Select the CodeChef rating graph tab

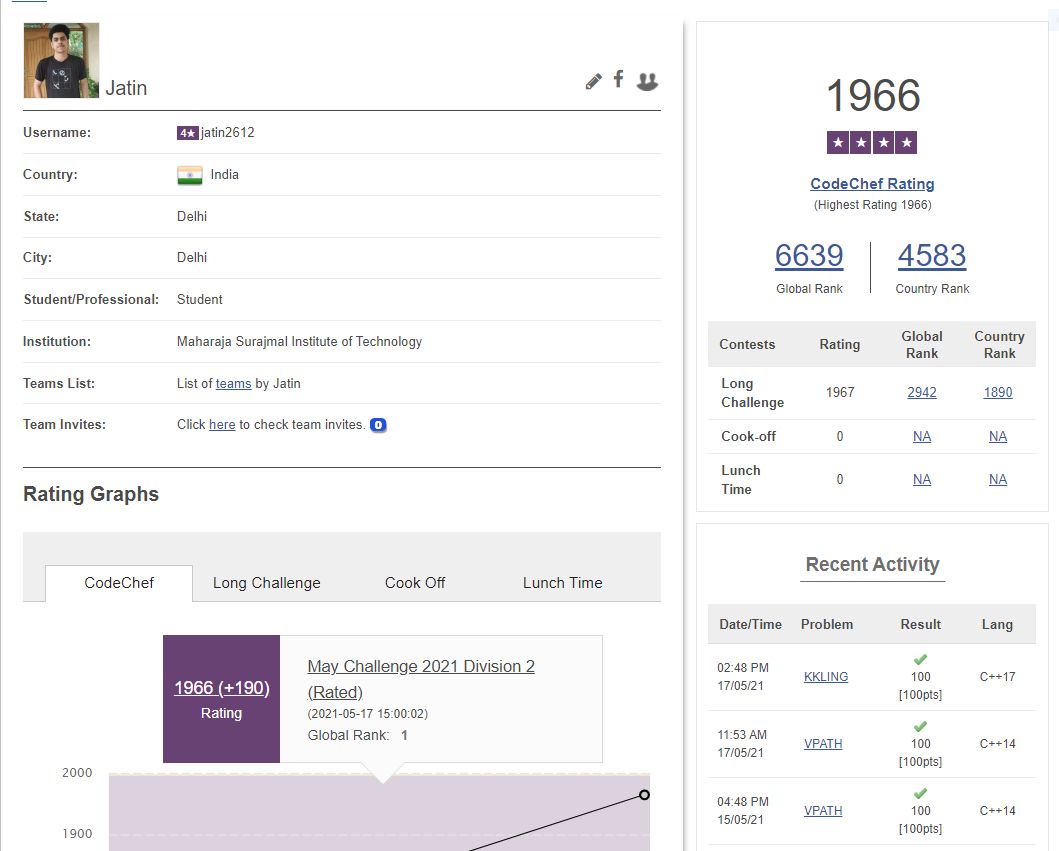click(x=119, y=583)
